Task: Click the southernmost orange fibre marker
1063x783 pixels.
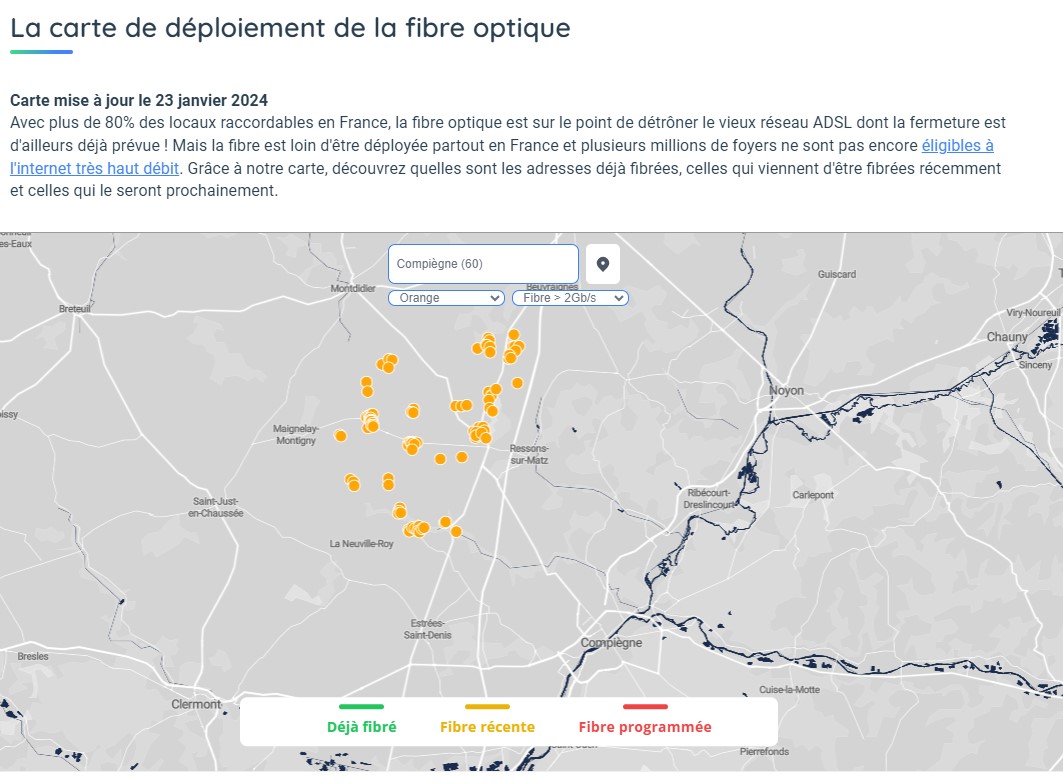Action: coord(456,532)
